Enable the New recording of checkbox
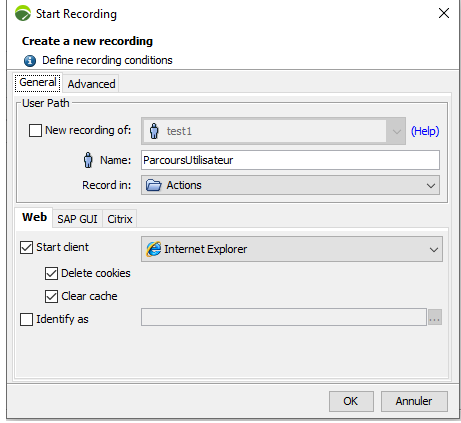Screen dimensions: 461x423 (35, 130)
